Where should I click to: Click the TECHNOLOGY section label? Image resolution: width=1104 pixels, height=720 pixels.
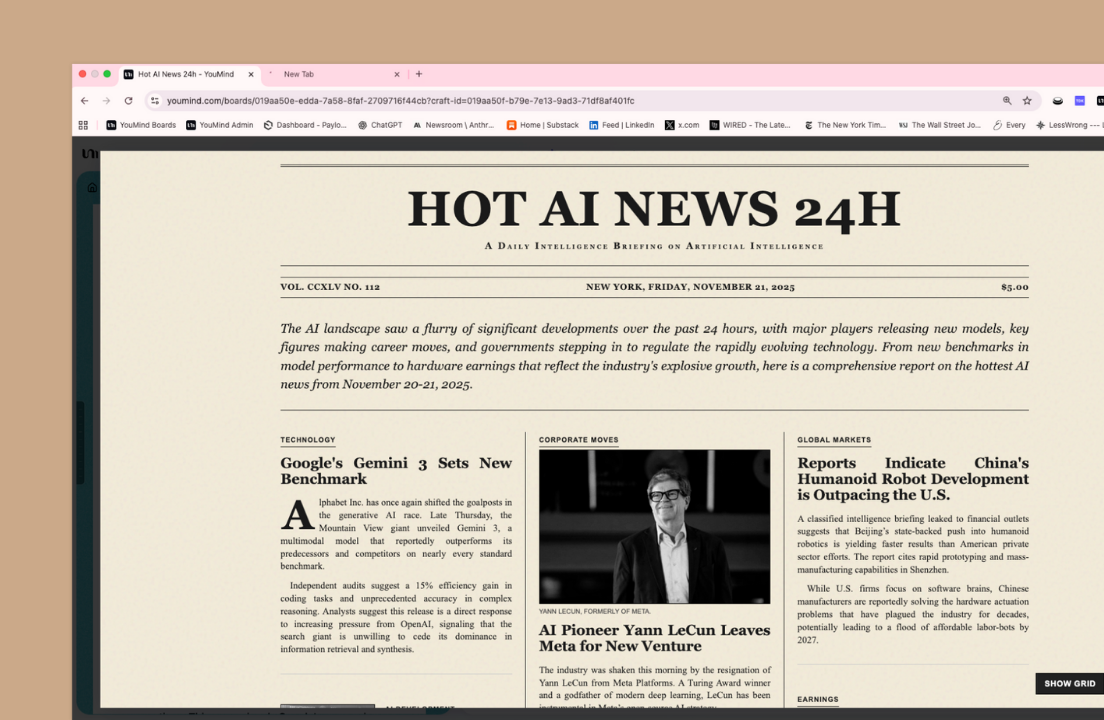(308, 440)
